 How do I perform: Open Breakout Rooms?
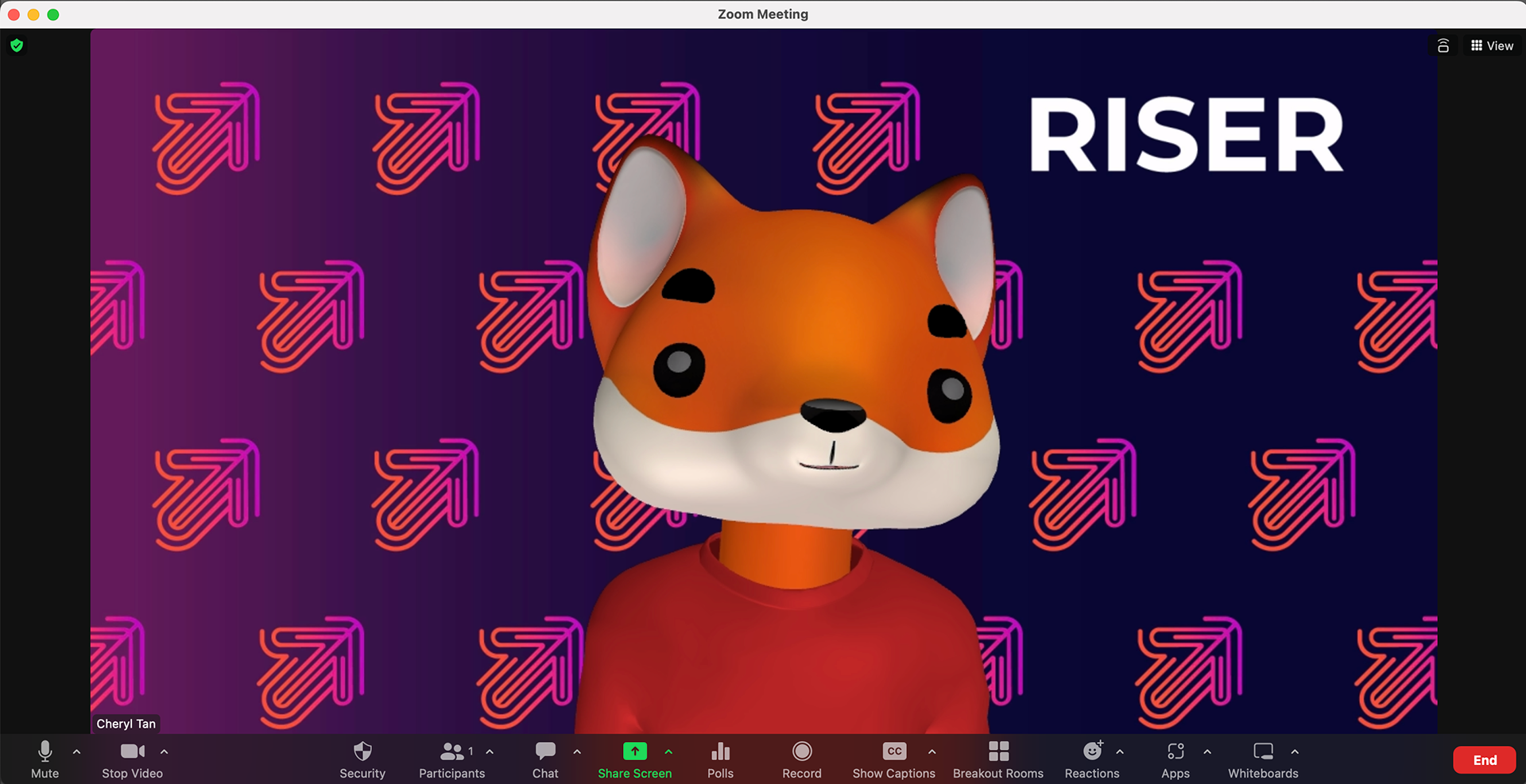pos(998,759)
